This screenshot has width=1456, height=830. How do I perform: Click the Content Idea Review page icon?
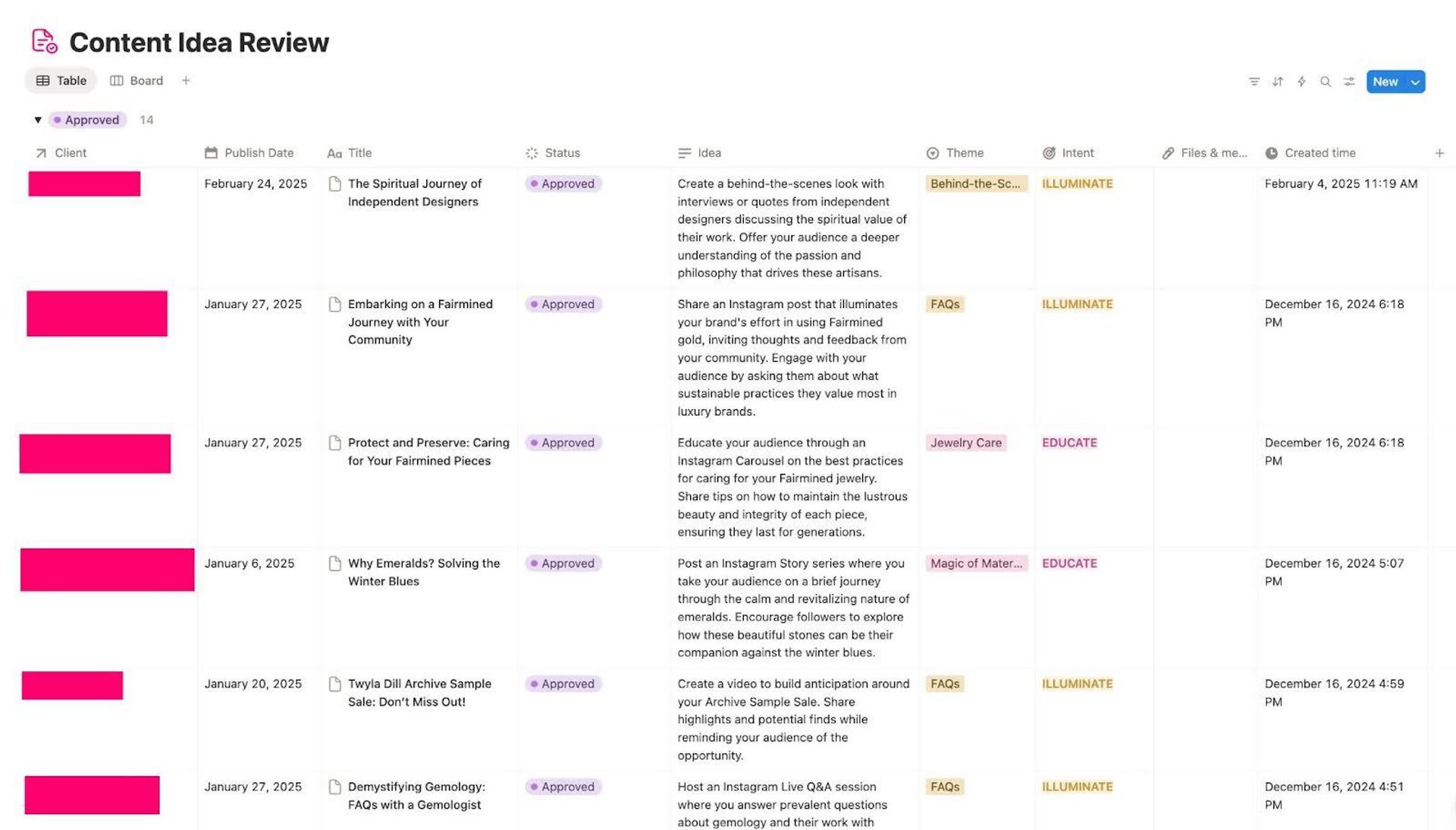44,42
